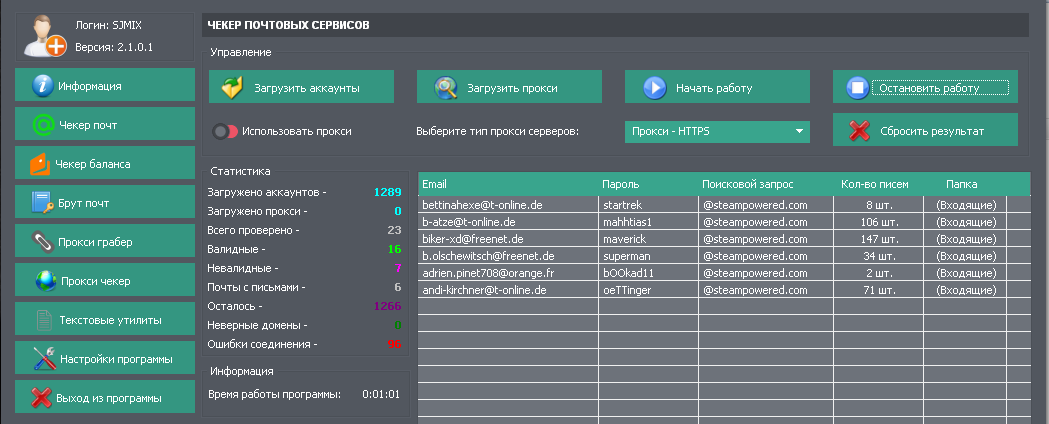Click the blue info icon beside Информация
The image size is (1049, 424).
click(x=42, y=86)
